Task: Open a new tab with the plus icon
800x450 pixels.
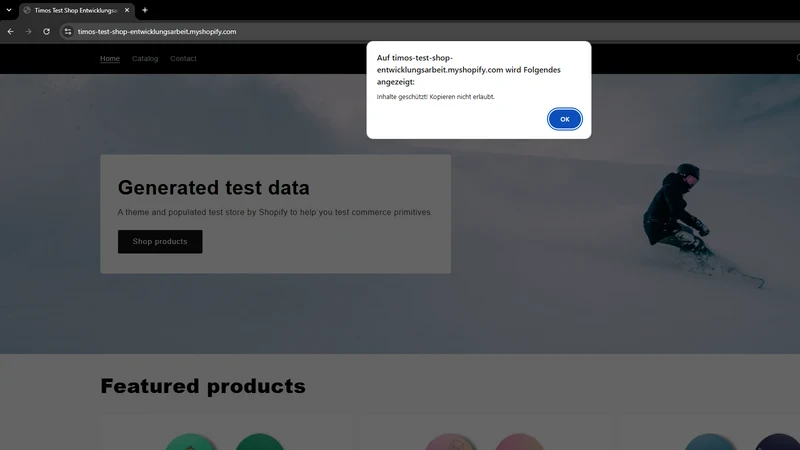Action: pyautogui.click(x=145, y=10)
